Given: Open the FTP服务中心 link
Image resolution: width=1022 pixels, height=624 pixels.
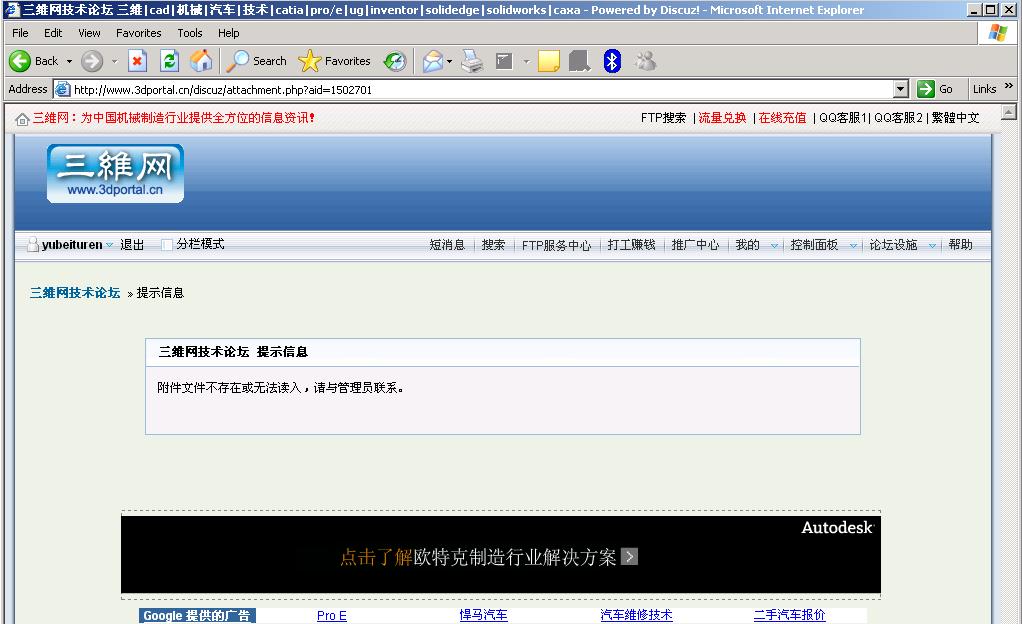Looking at the screenshot, I should tap(556, 245).
